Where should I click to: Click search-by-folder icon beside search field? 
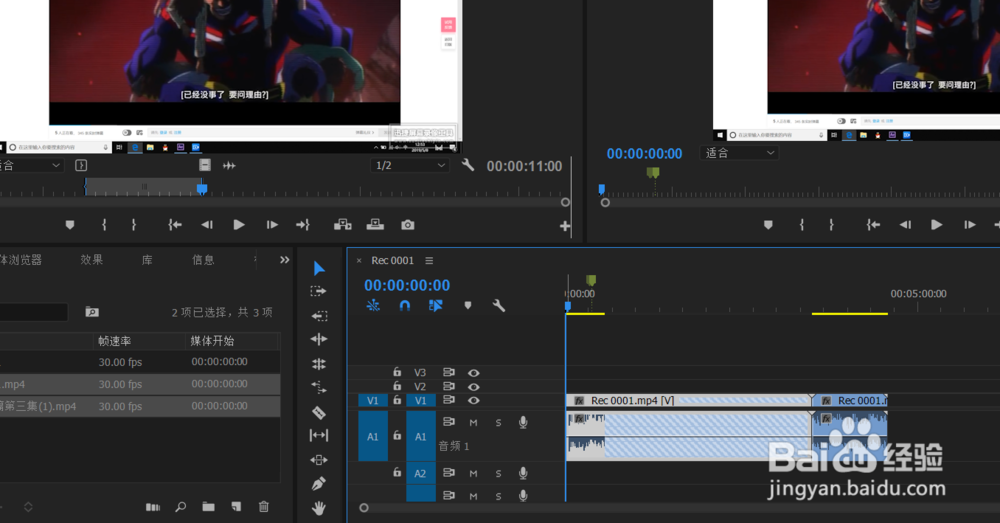pyautogui.click(x=92, y=312)
